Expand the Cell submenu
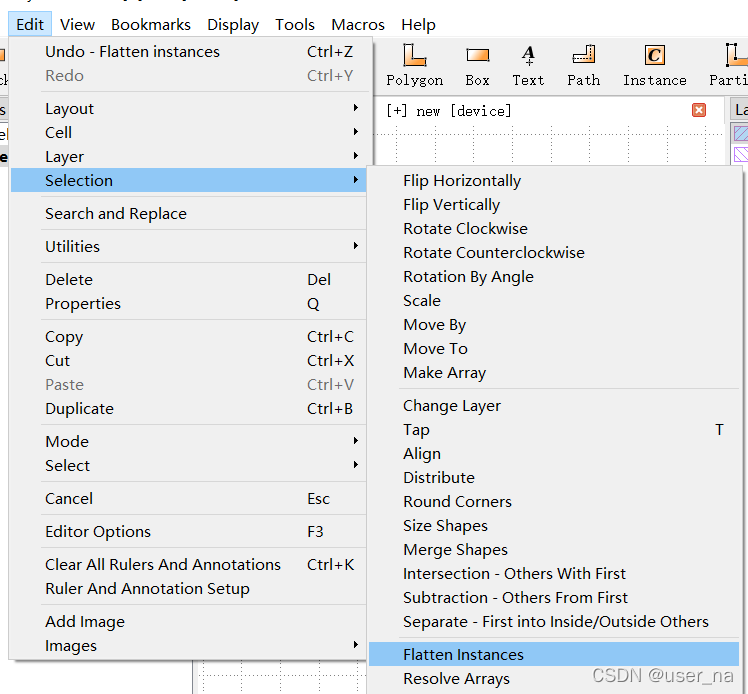The height and width of the screenshot is (694, 748). (188, 132)
